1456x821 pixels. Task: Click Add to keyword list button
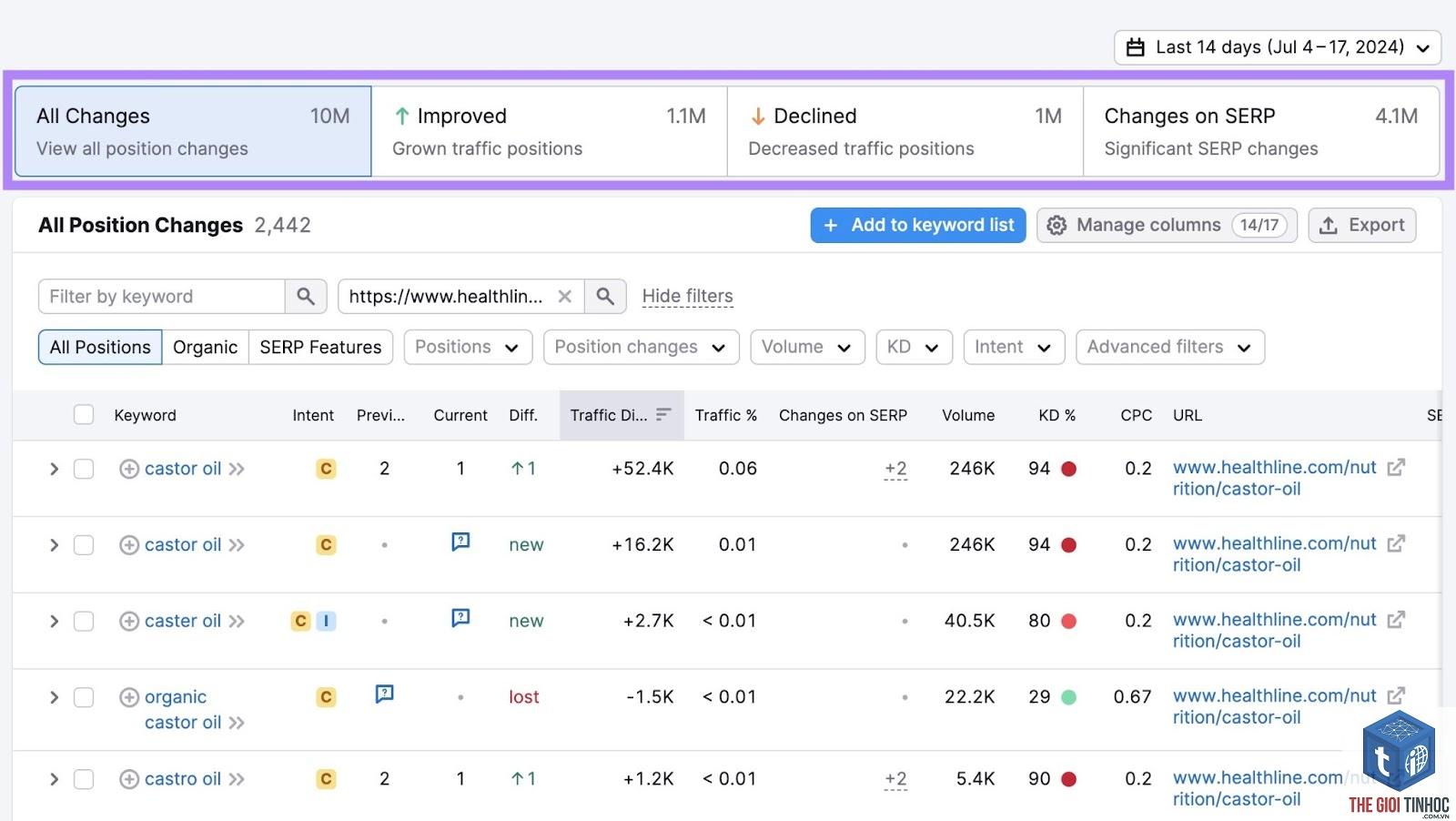pyautogui.click(x=918, y=225)
